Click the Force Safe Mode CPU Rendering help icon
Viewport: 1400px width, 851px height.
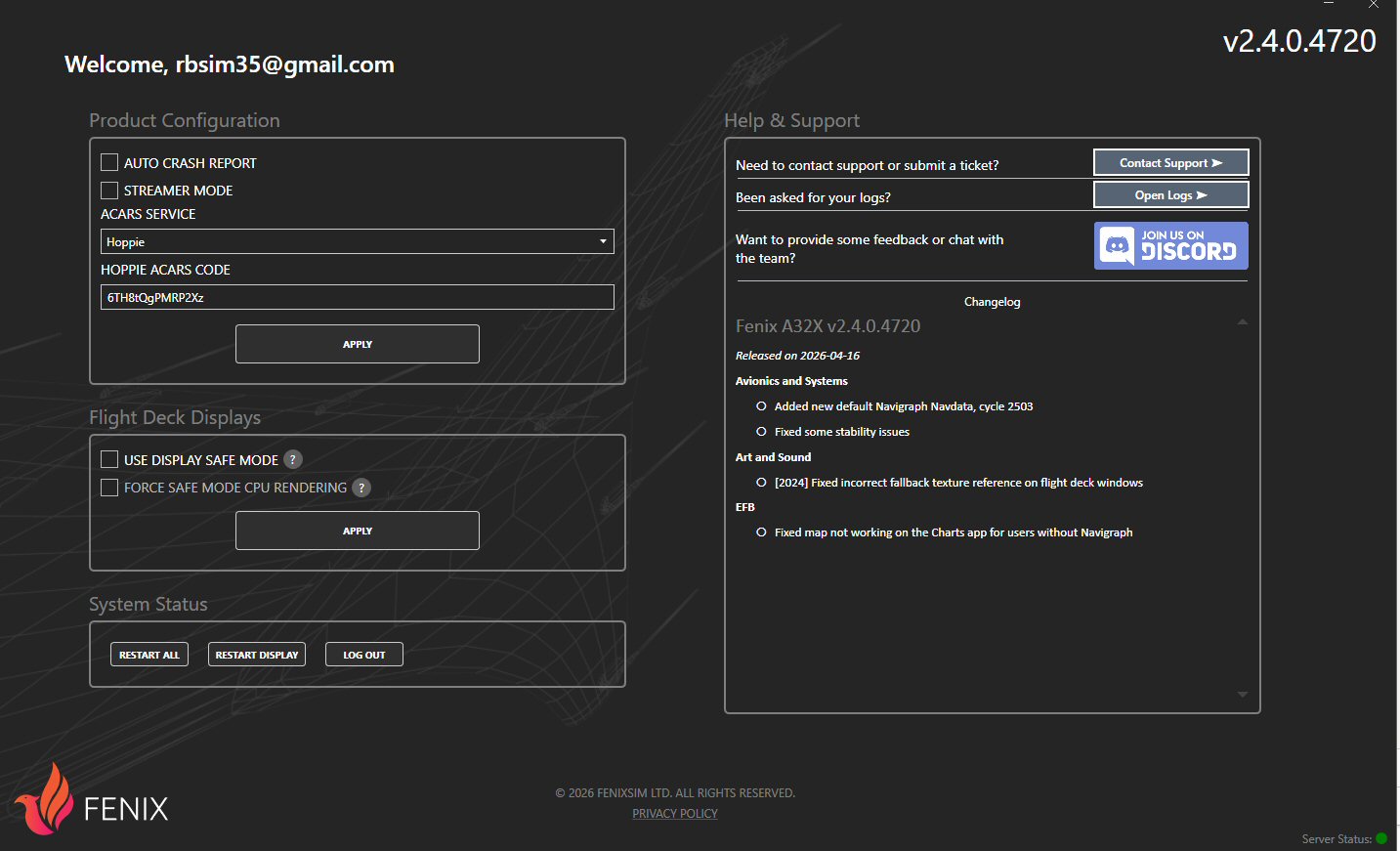(361, 488)
